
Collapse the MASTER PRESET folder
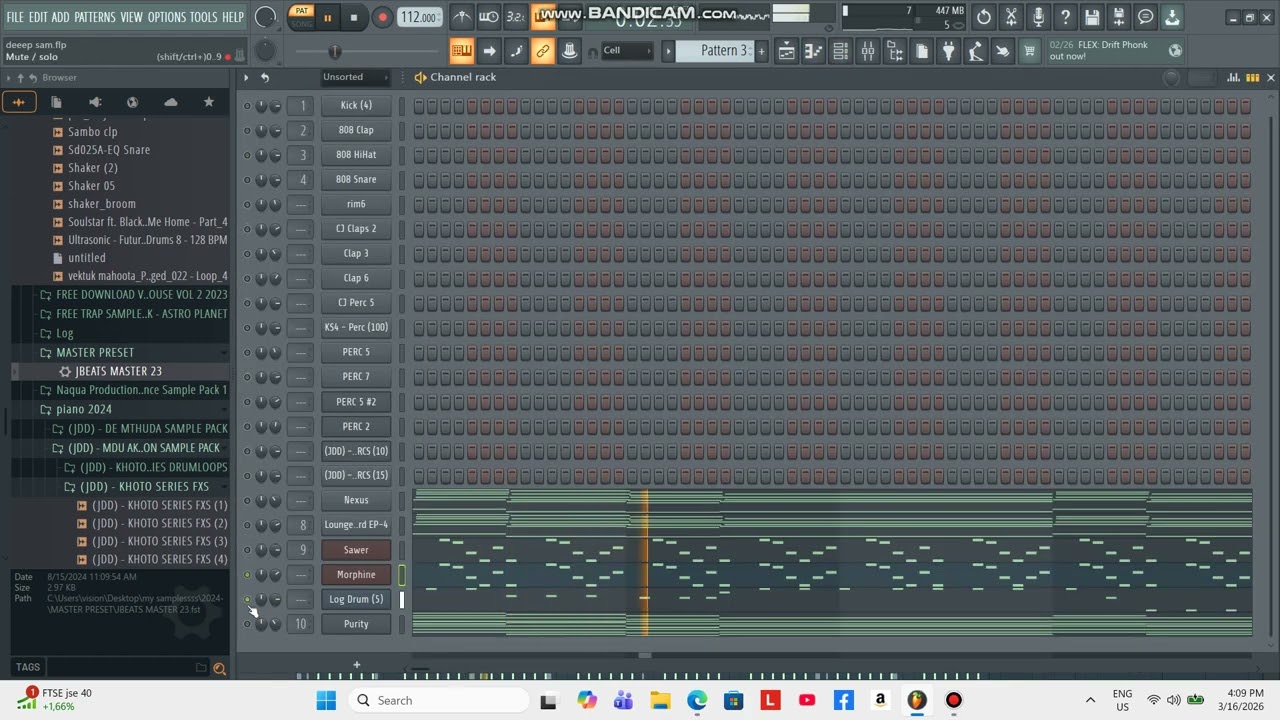click(x=95, y=352)
